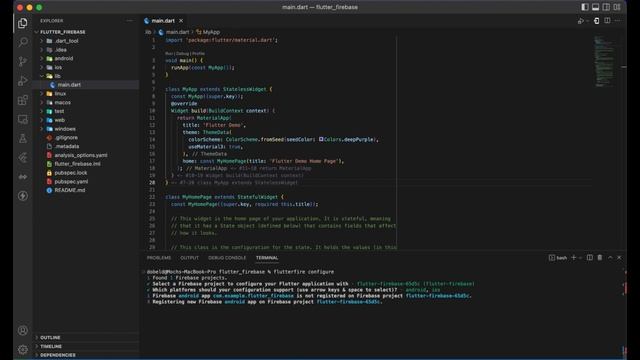Screen dimensions: 640x360
Task: Switch to the DEBUG CONSOLE tab
Action: pos(227,258)
